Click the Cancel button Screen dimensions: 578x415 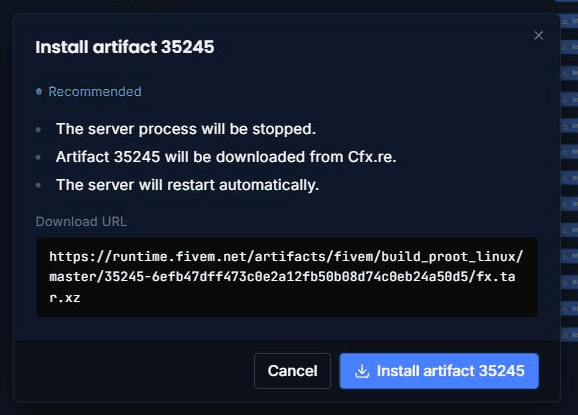coord(292,371)
